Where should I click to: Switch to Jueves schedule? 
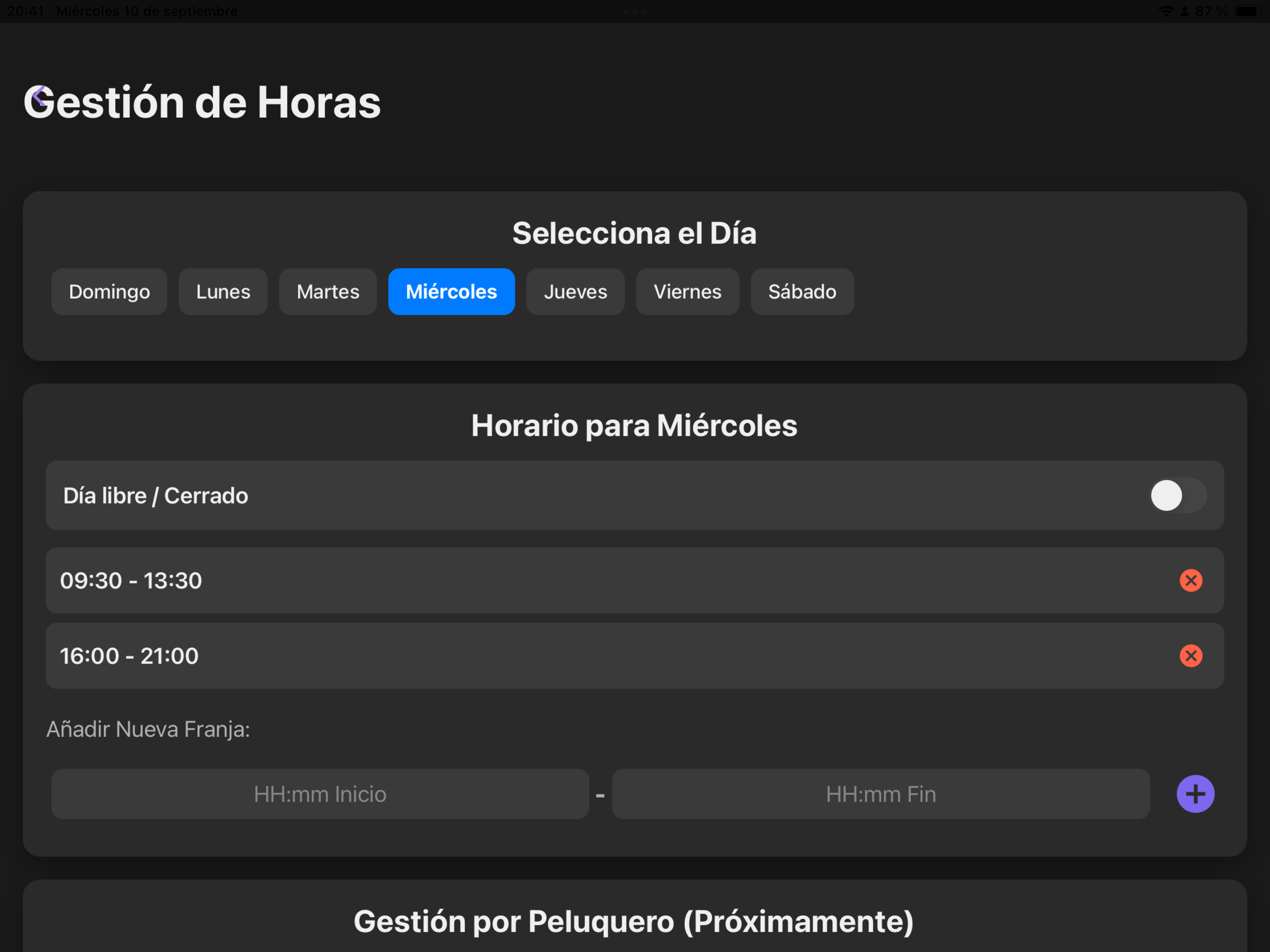[575, 291]
